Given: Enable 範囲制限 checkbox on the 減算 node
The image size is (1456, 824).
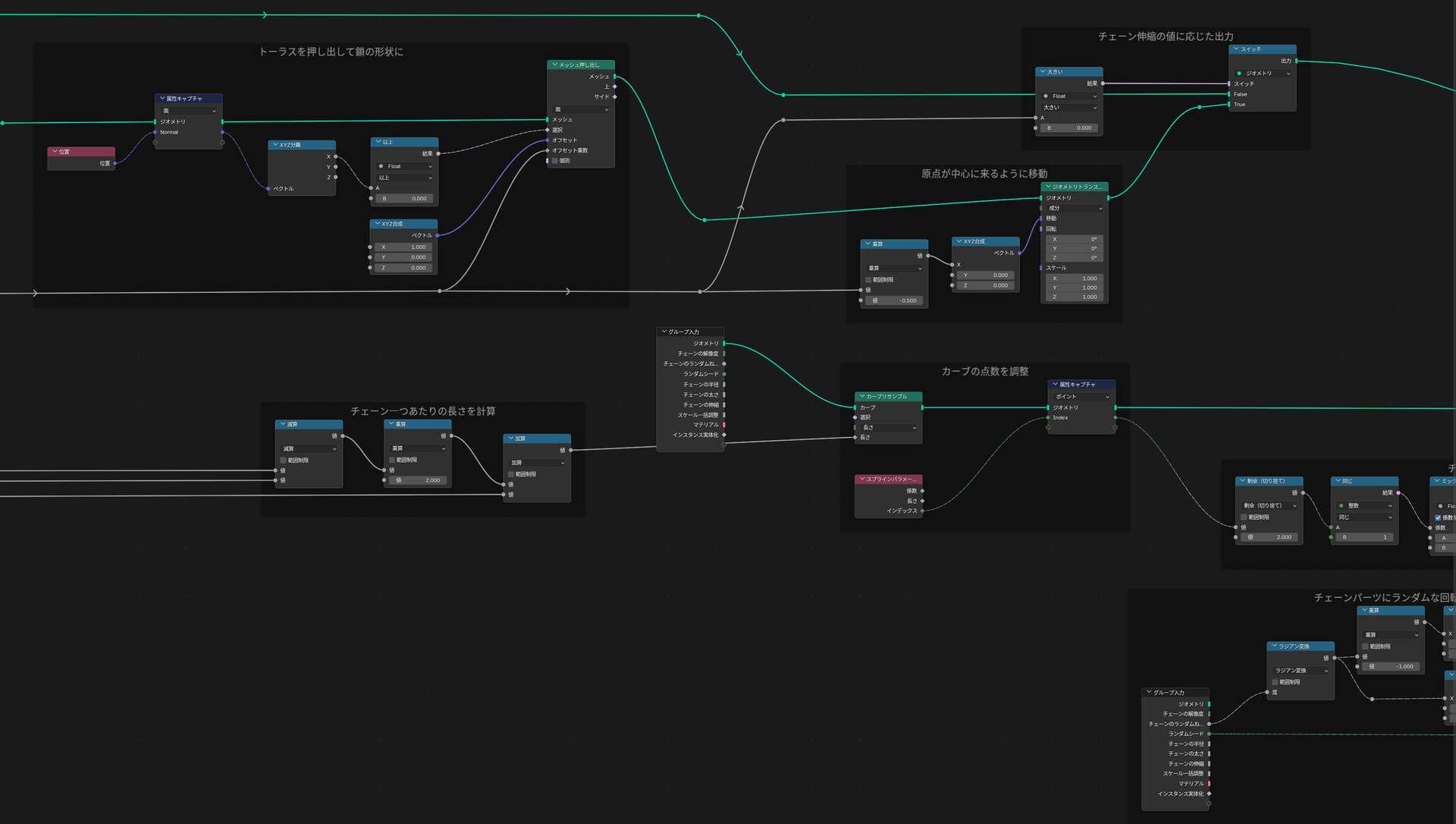Looking at the screenshot, I should [284, 460].
